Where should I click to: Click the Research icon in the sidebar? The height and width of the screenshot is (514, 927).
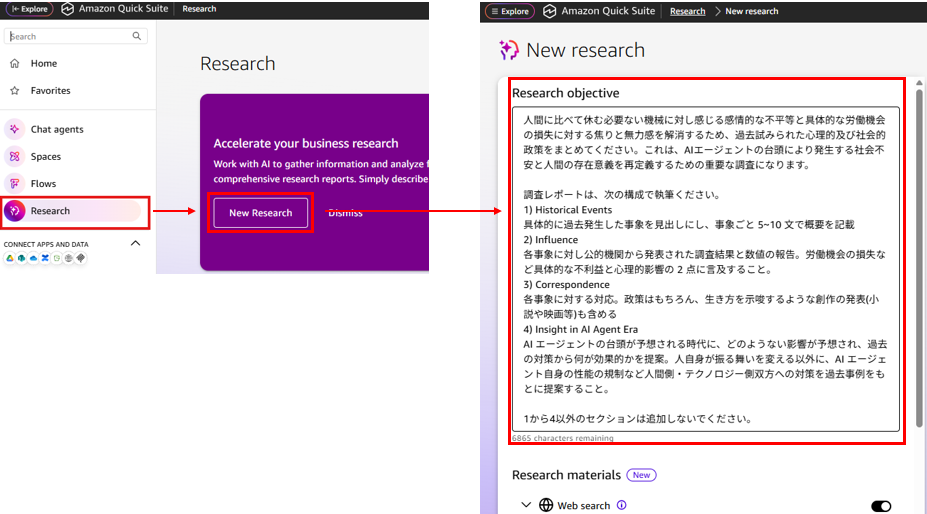15,211
